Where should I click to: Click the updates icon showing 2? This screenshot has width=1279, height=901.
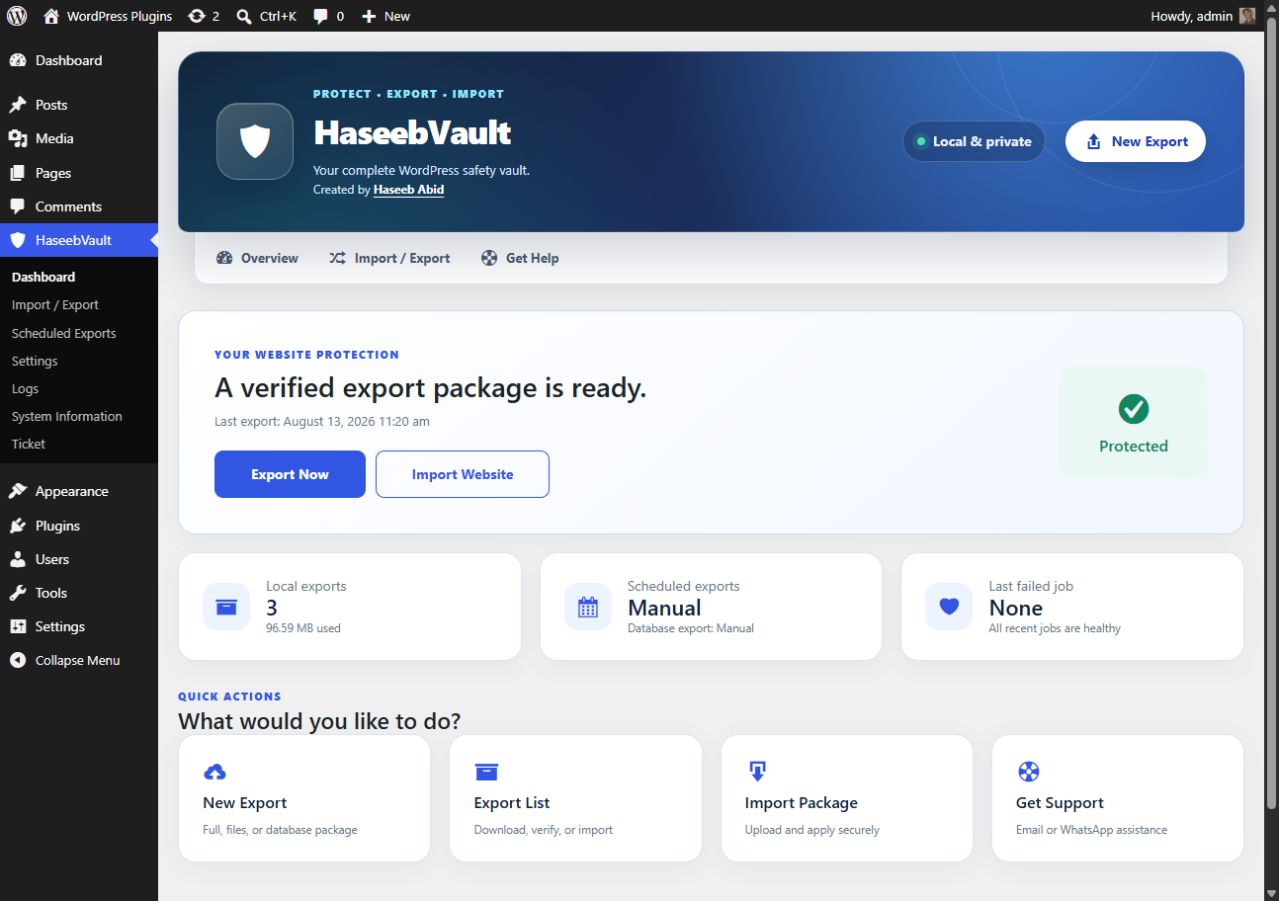tap(197, 16)
